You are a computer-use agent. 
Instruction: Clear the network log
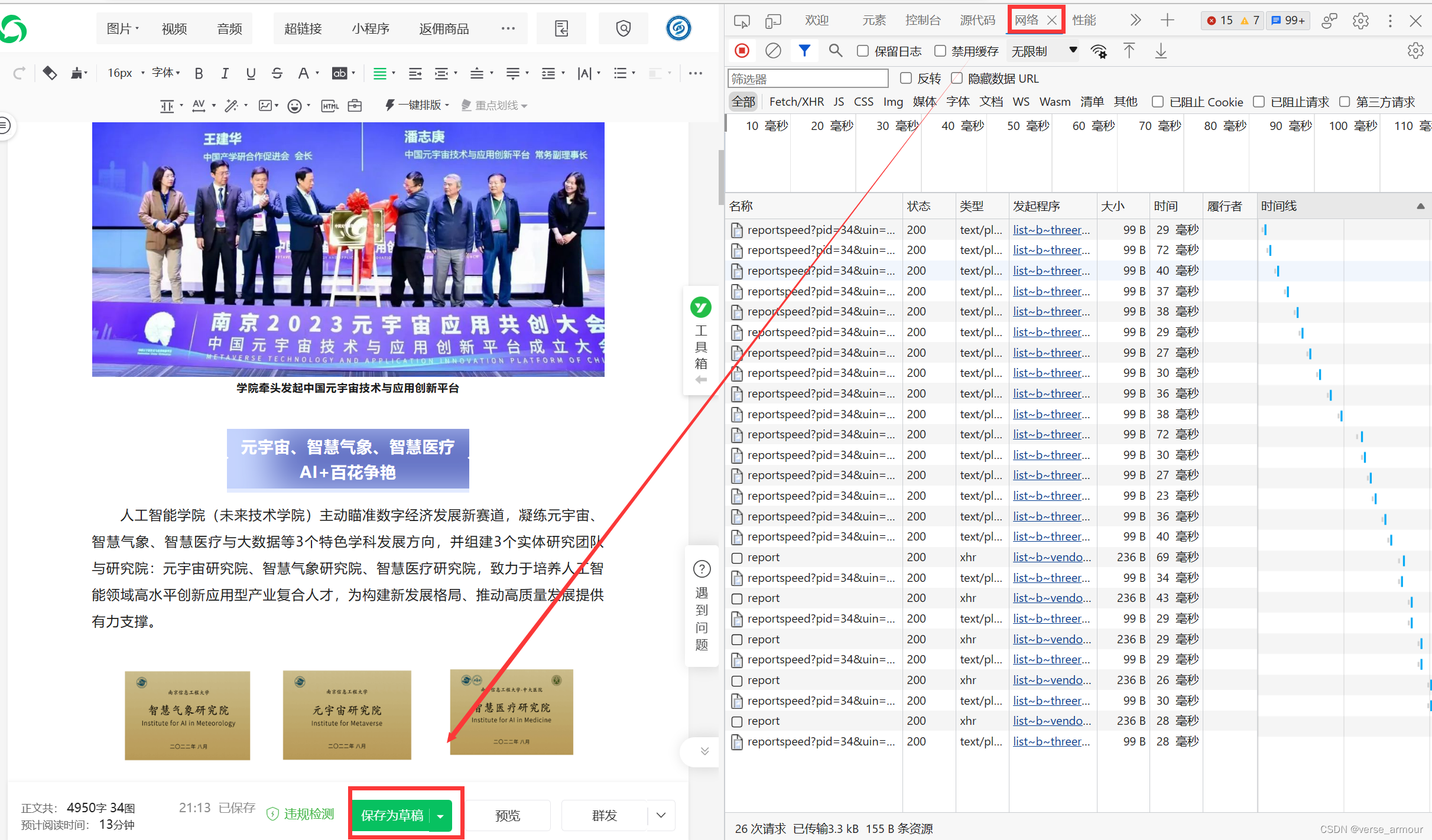coord(773,51)
